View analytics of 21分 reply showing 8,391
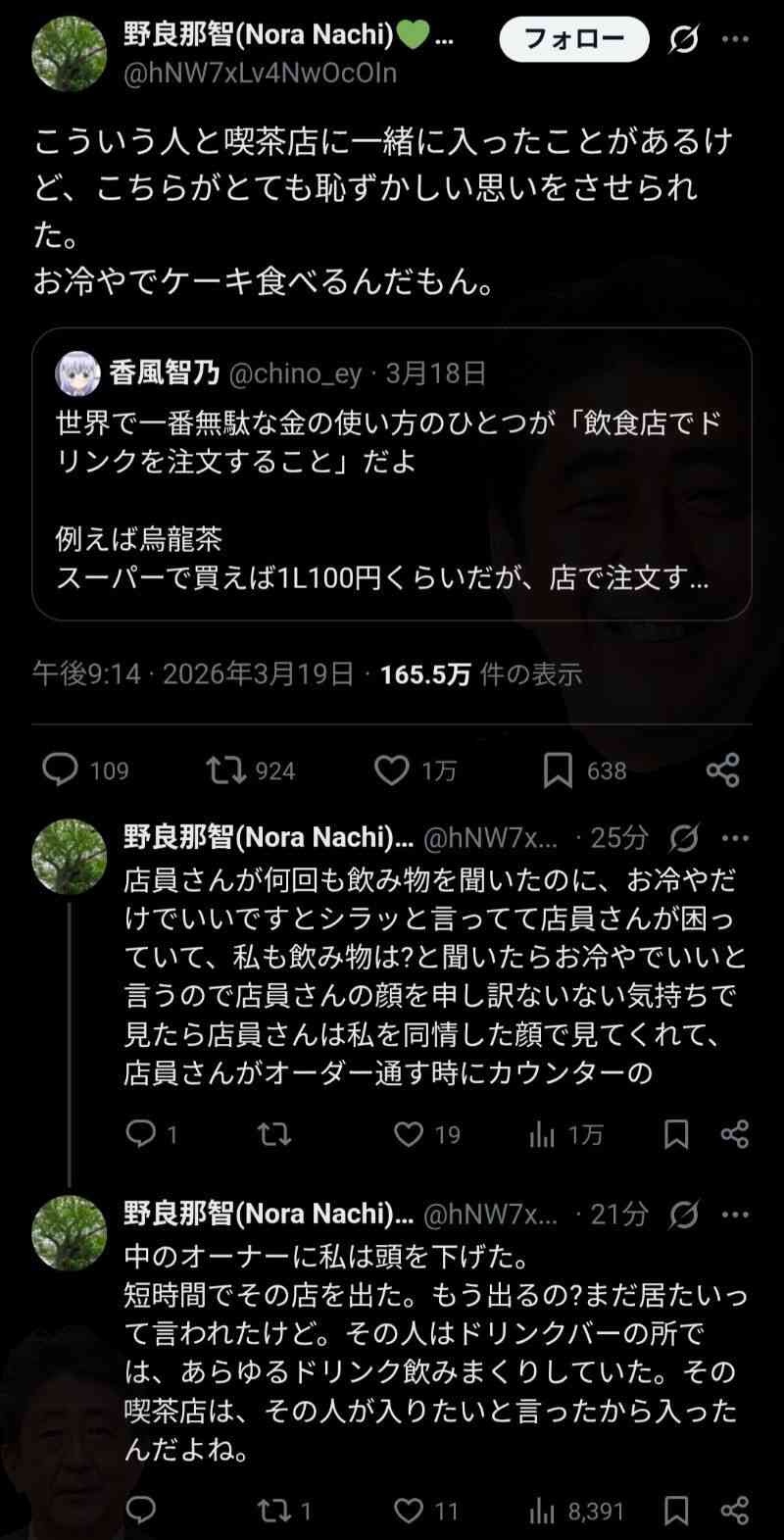Image resolution: width=784 pixels, height=1540 pixels. (x=541, y=1511)
